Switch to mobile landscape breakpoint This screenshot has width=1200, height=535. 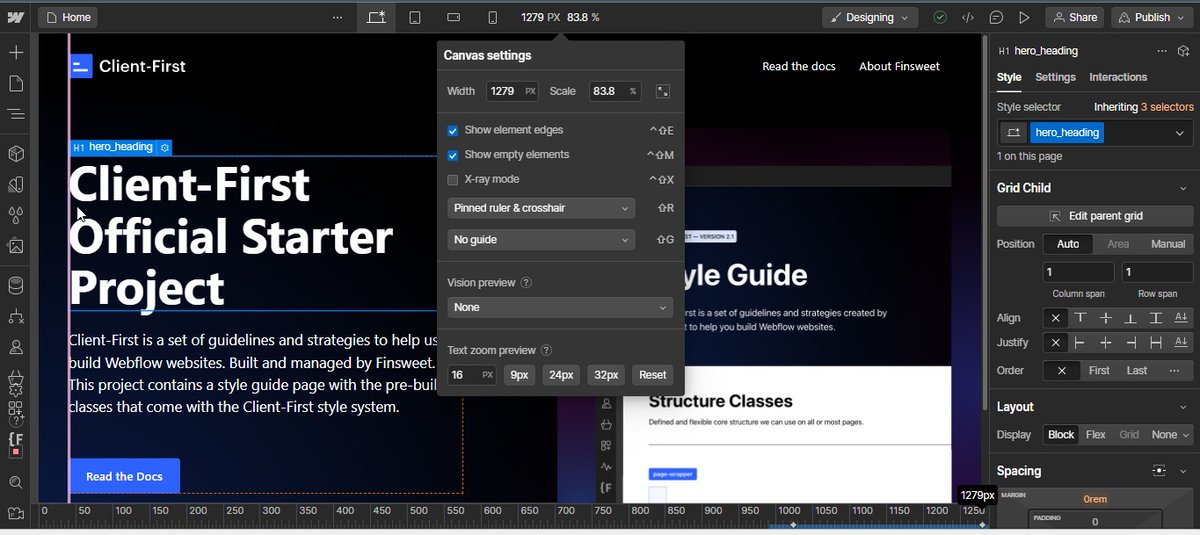point(453,17)
